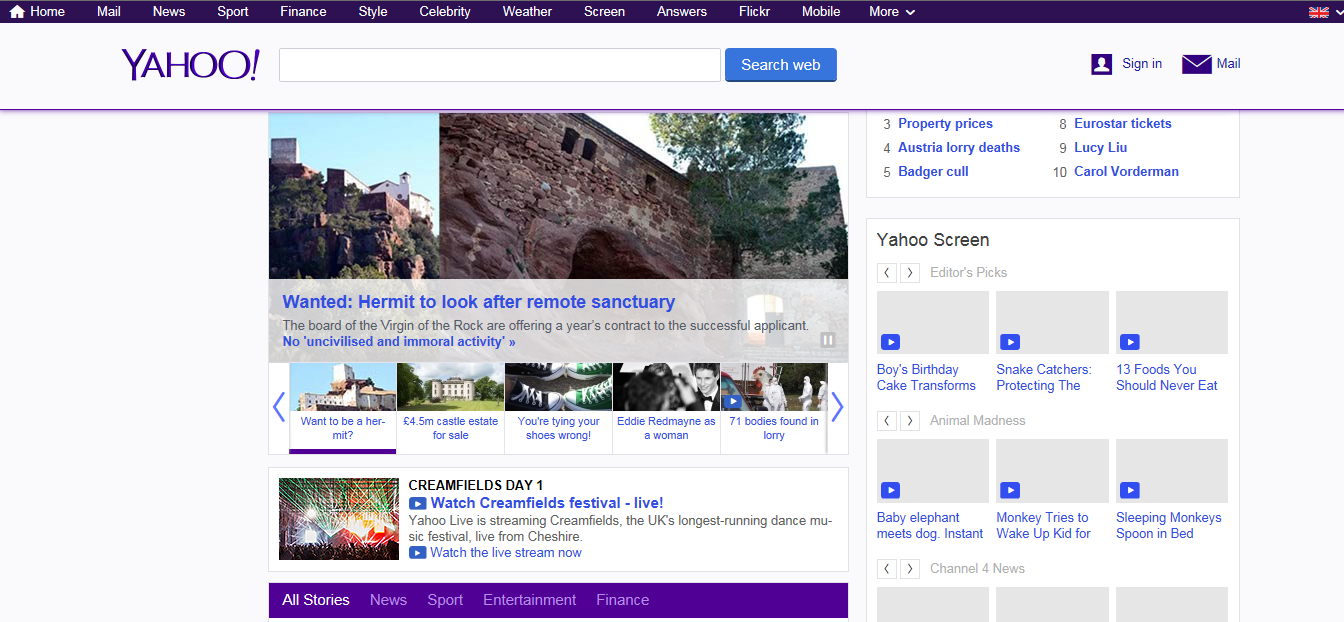1344x622 pixels.
Task: Play Sleeping Monkeys Spoon in Bed video
Action: pos(1130,490)
